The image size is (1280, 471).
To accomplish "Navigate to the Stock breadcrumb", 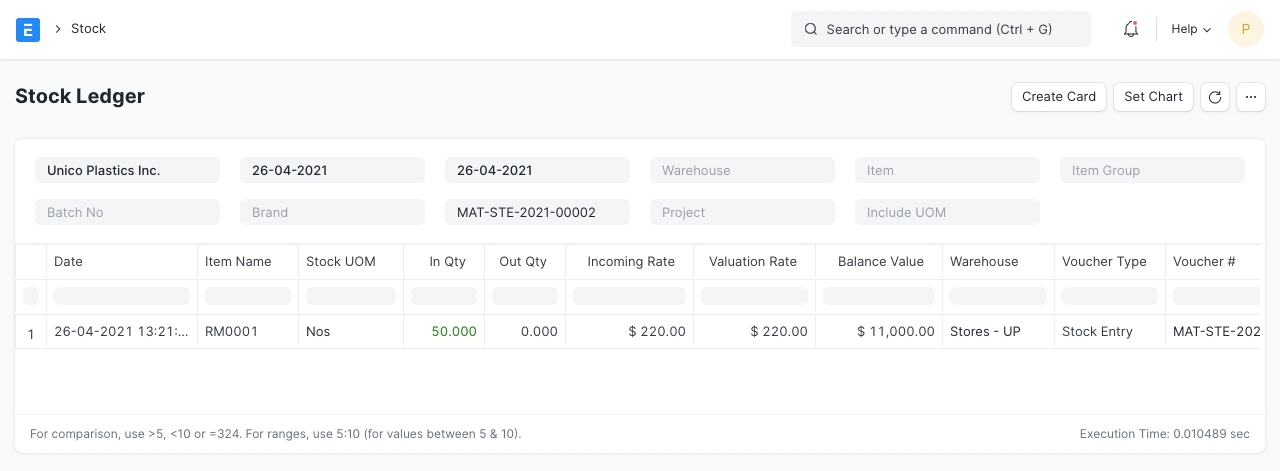I will (88, 29).
